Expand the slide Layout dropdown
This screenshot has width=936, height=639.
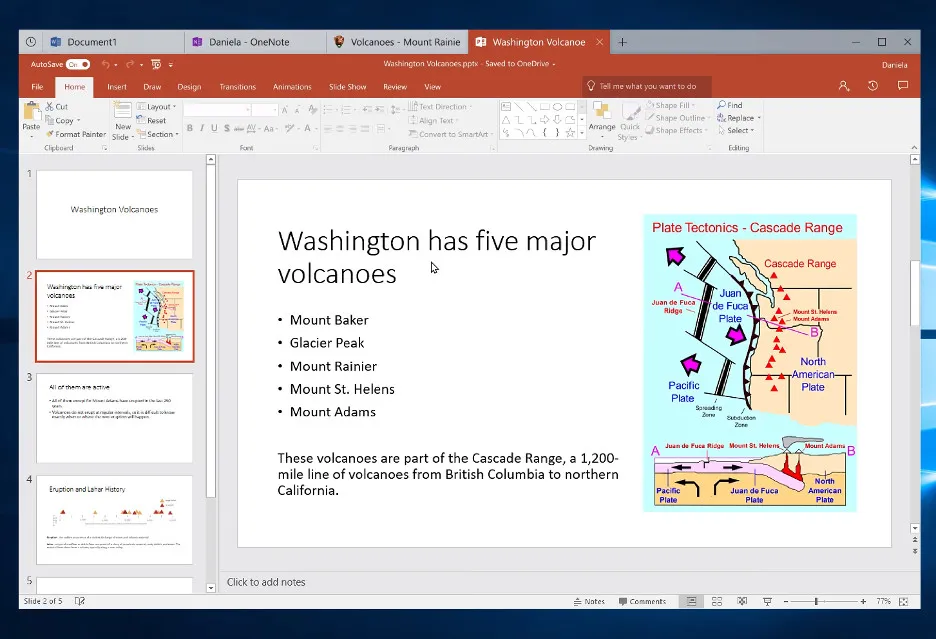coord(157,106)
